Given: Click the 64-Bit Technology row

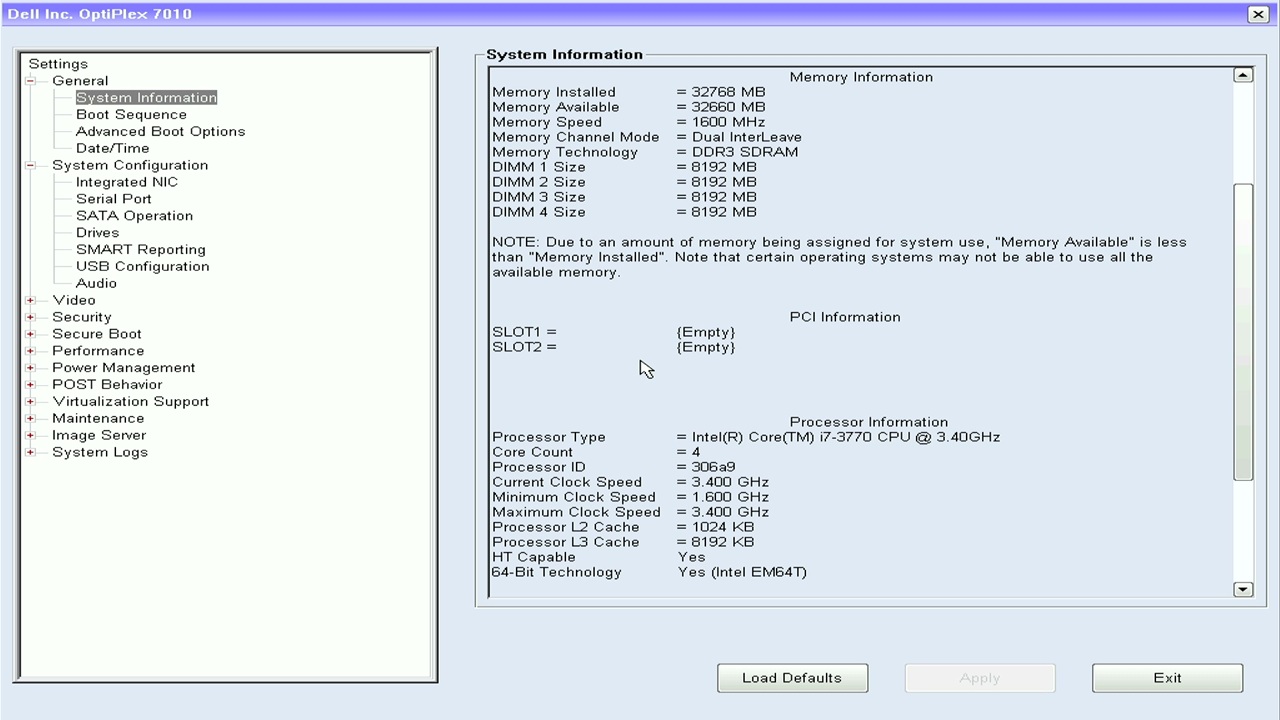Looking at the screenshot, I should pyautogui.click(x=649, y=572).
